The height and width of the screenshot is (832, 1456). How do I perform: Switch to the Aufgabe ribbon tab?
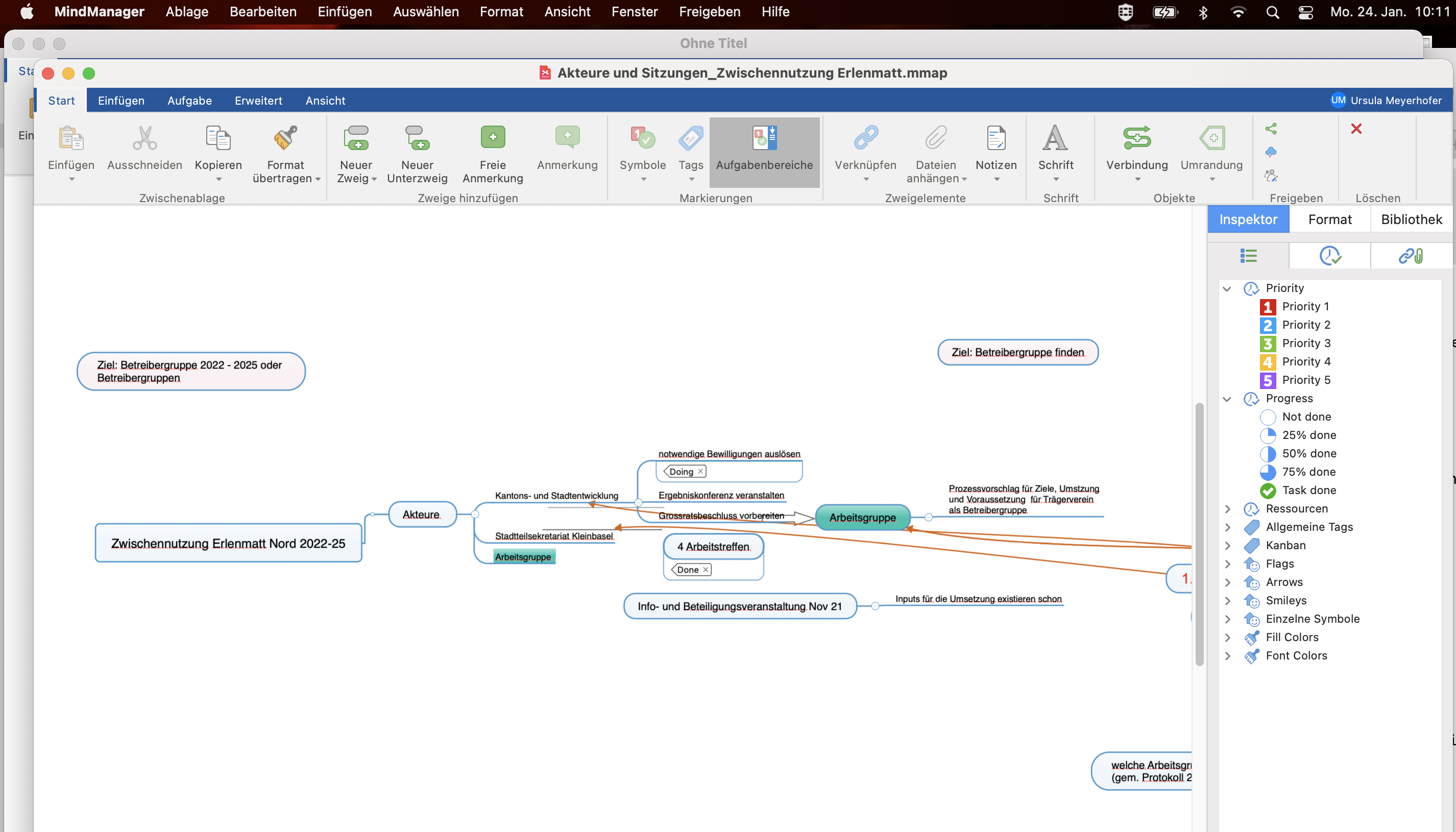(x=189, y=101)
